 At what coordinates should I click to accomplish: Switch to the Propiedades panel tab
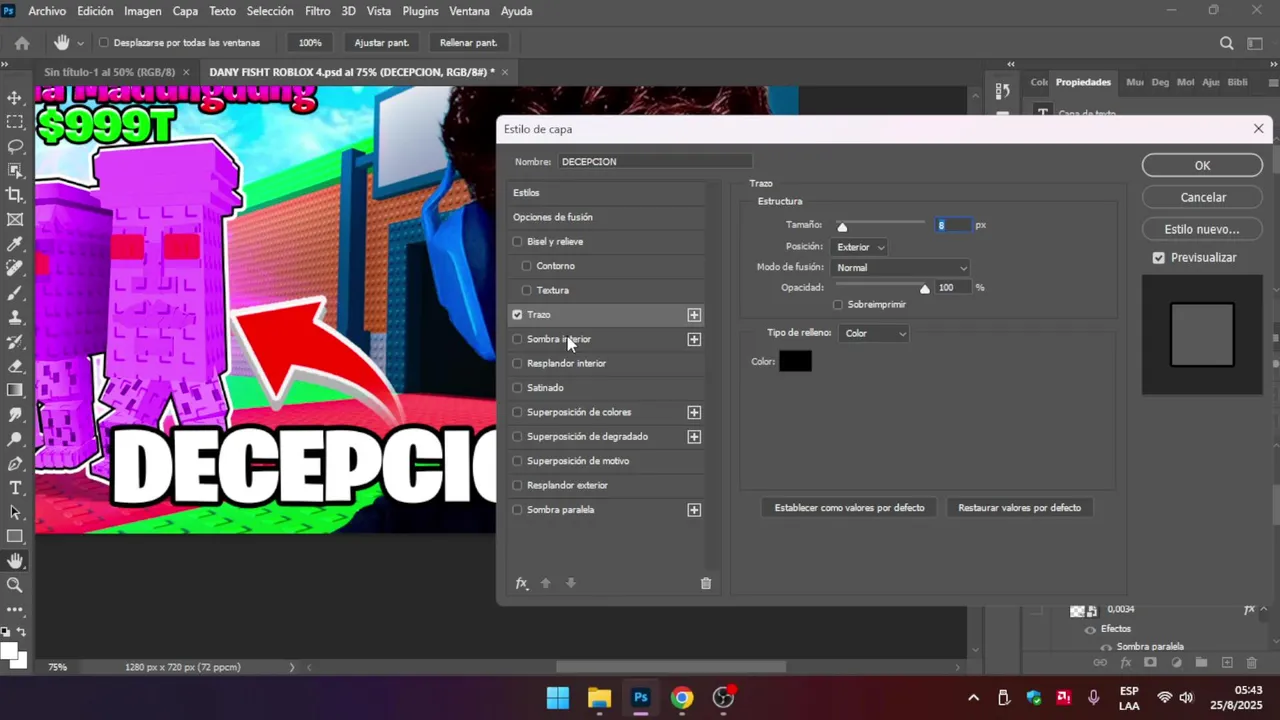click(x=1083, y=82)
